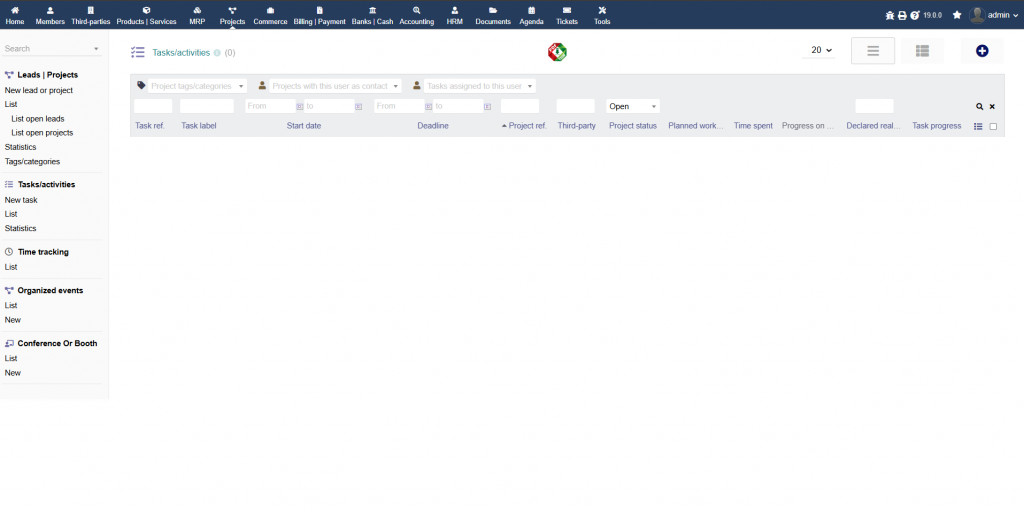Open the online help icon
Screen dimensions: 1024x512
[x=915, y=15]
